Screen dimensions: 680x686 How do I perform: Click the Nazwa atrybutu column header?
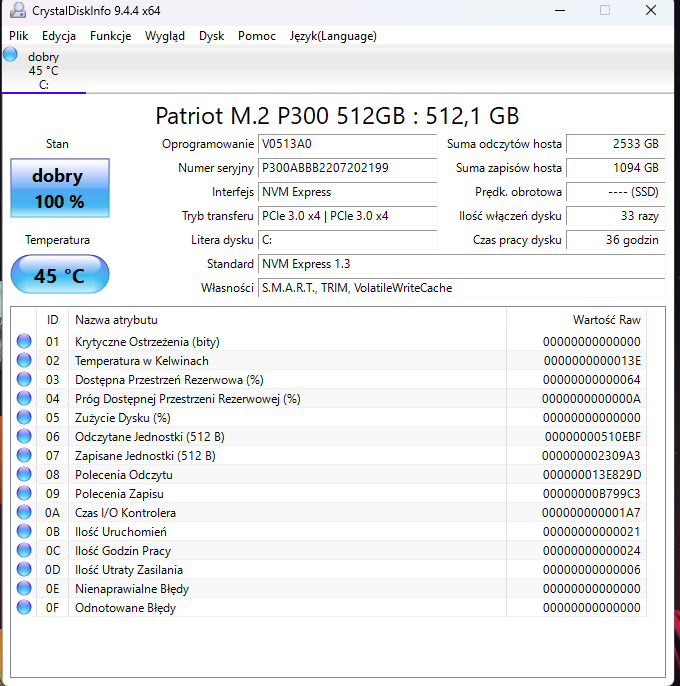pos(287,320)
